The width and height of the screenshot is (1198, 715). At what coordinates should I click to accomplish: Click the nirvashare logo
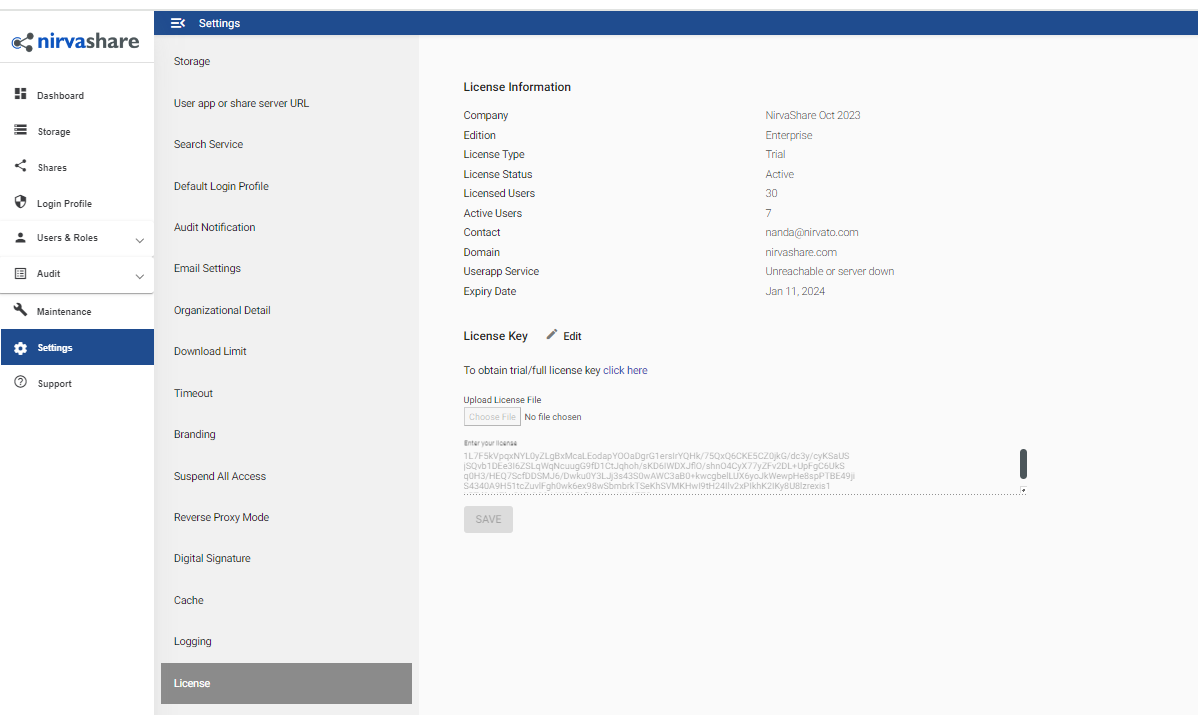[x=77, y=42]
